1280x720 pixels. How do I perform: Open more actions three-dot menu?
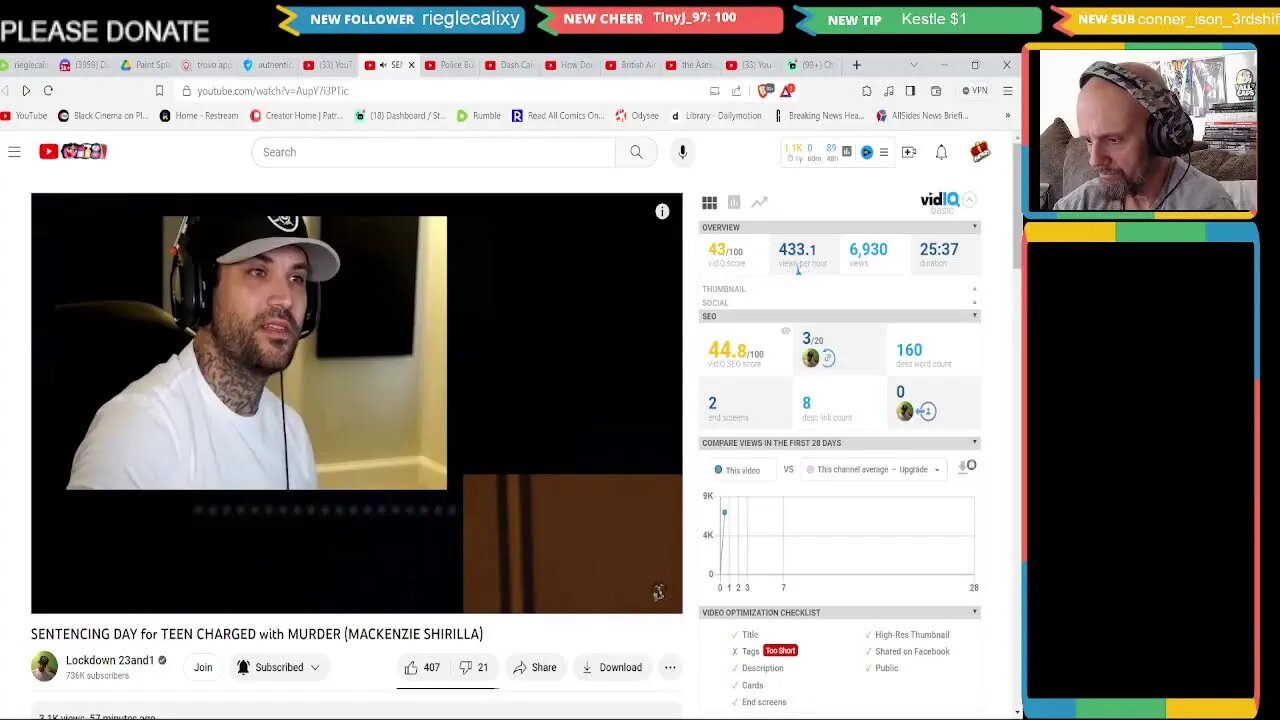670,667
